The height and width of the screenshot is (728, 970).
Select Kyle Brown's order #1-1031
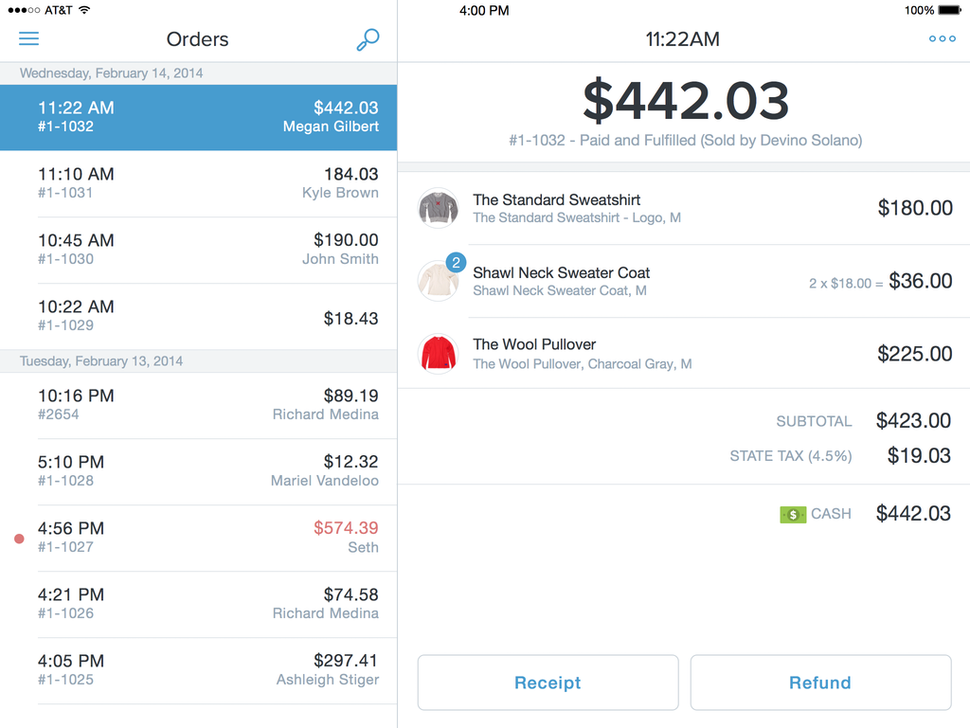tap(197, 183)
